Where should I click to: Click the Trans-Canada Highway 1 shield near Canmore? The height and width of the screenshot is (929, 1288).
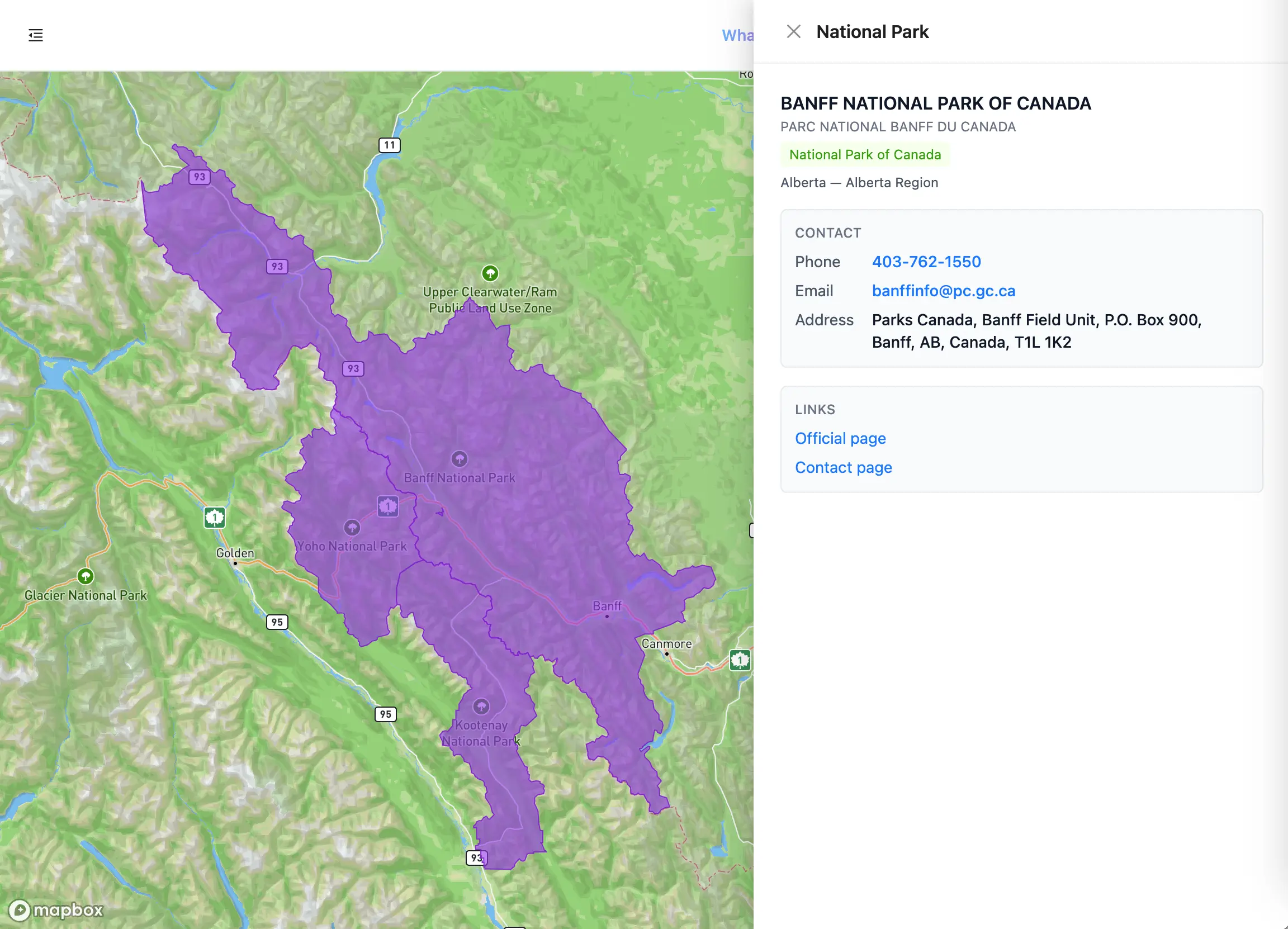[740, 660]
